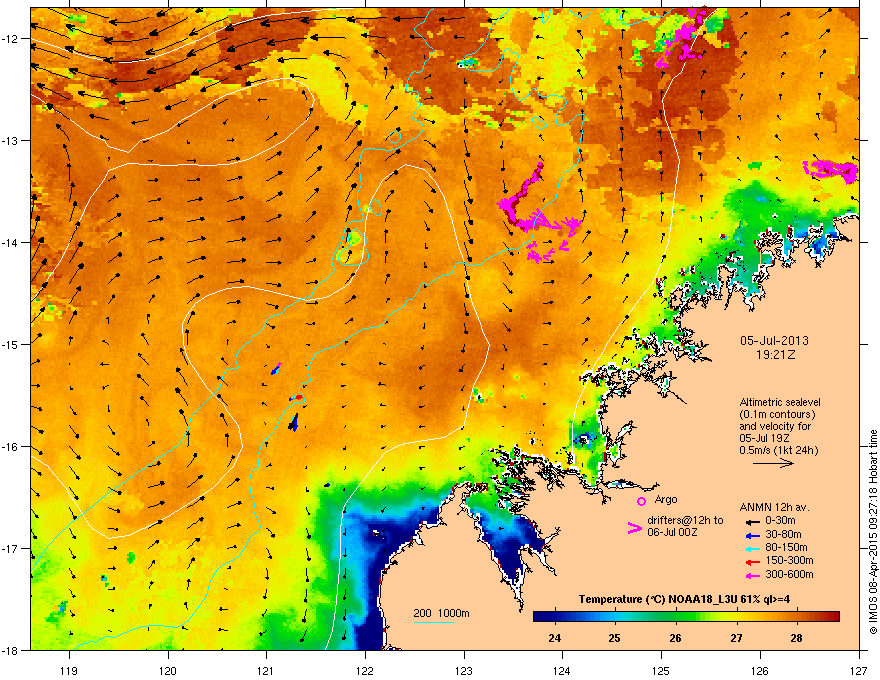Click longitude axis label 126
The image size is (880, 680).
[x=760, y=670]
